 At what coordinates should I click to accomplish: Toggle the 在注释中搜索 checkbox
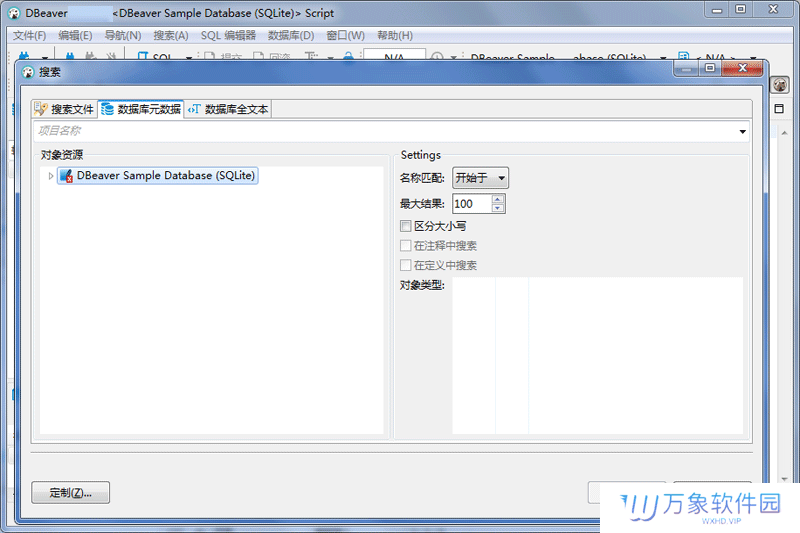406,246
